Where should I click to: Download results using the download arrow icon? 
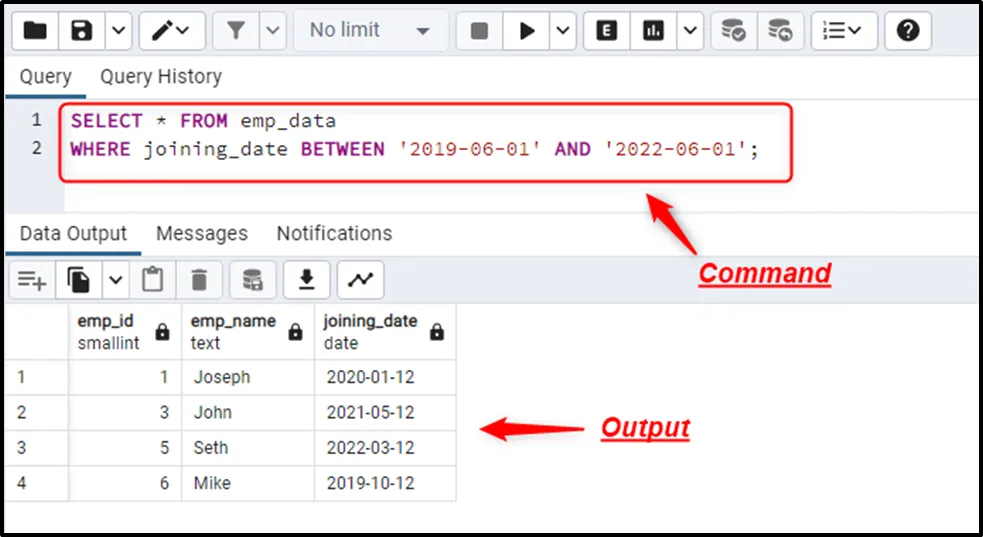coord(307,280)
